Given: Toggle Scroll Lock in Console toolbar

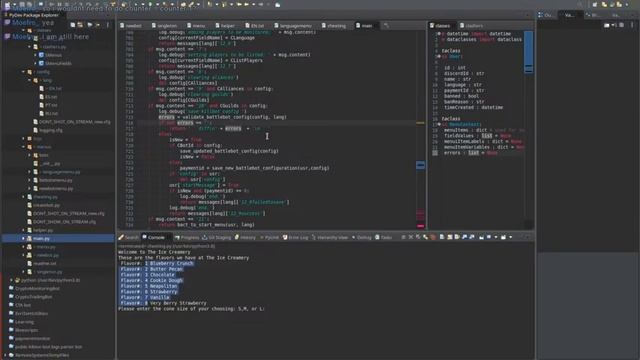Looking at the screenshot, I should point(450,237).
